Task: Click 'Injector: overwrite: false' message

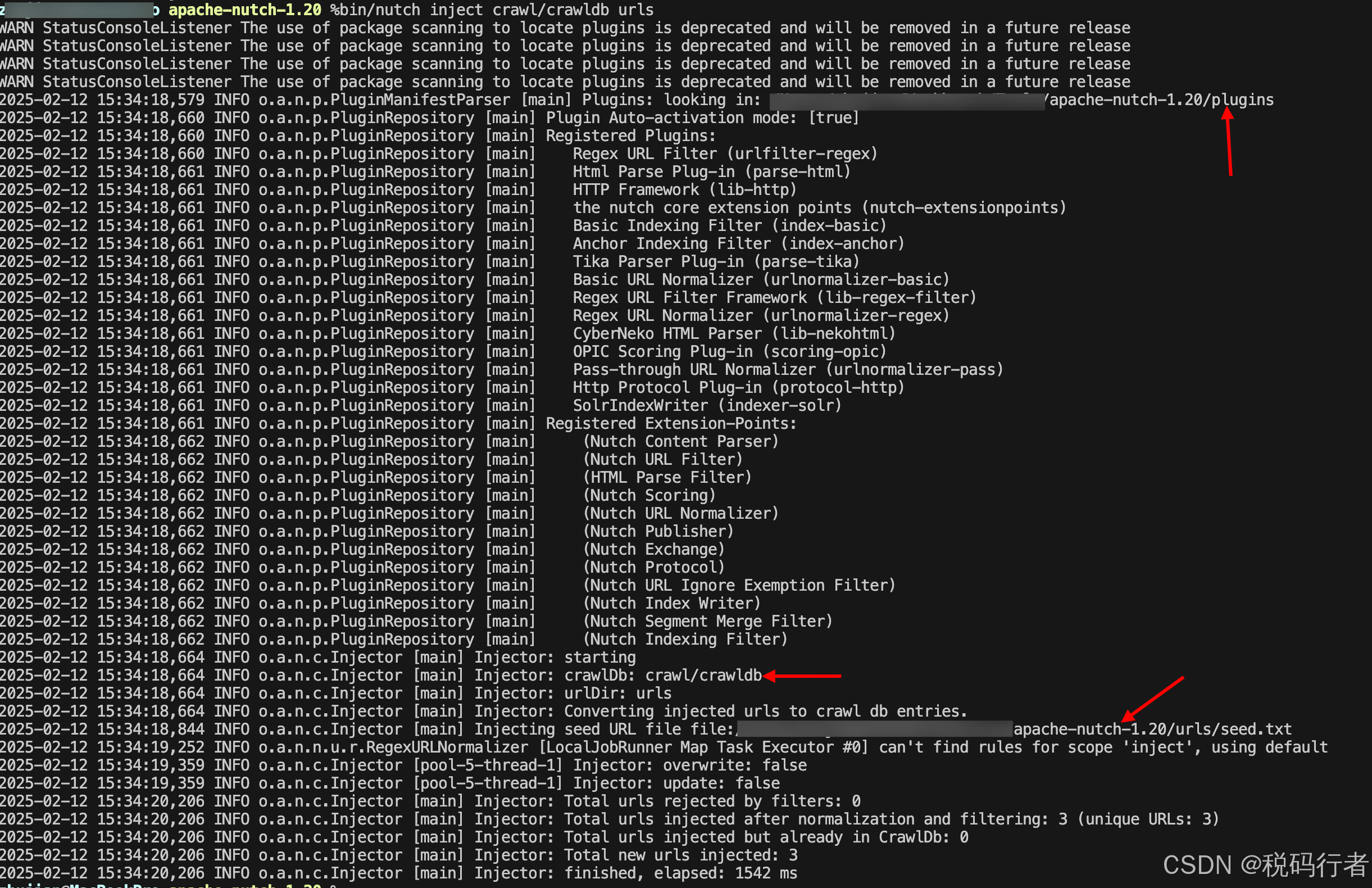Action: (x=689, y=765)
